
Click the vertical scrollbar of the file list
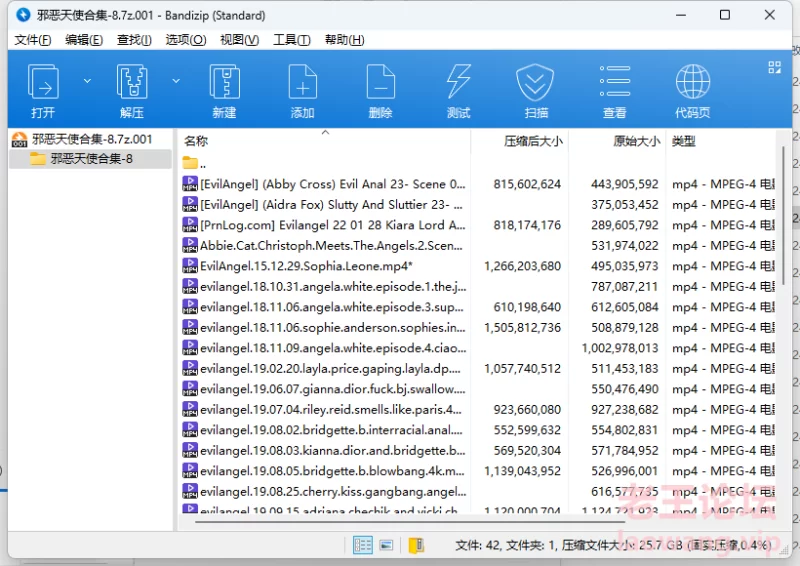point(783,214)
